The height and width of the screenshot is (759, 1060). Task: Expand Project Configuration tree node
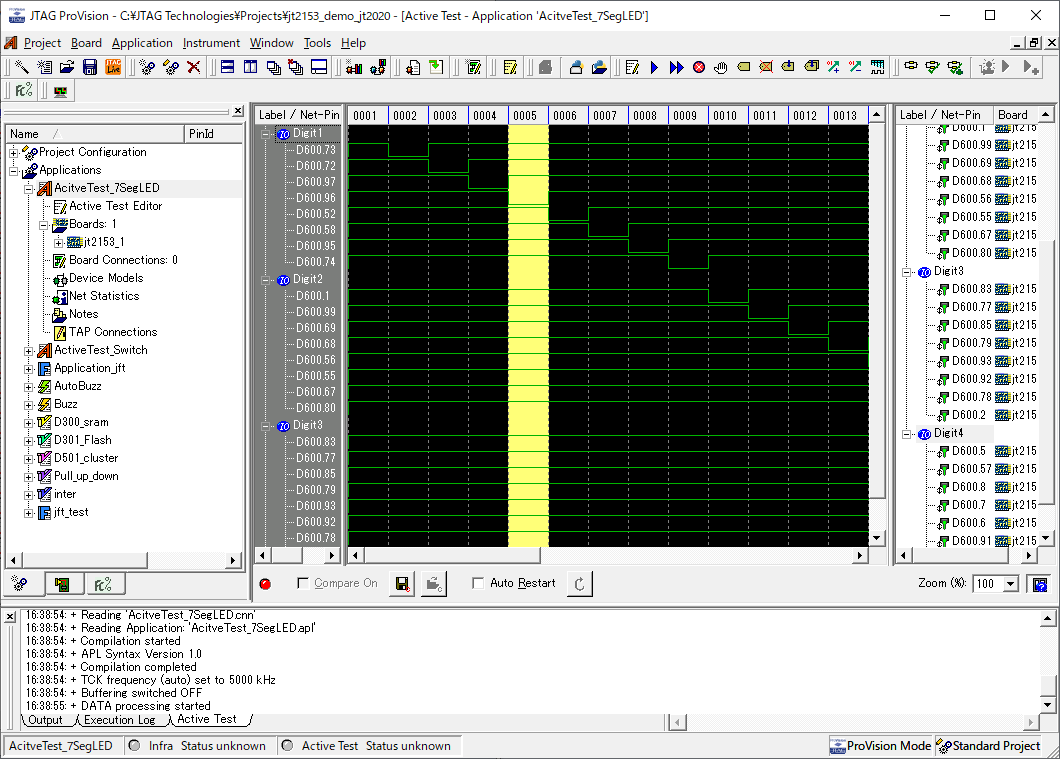(14, 153)
